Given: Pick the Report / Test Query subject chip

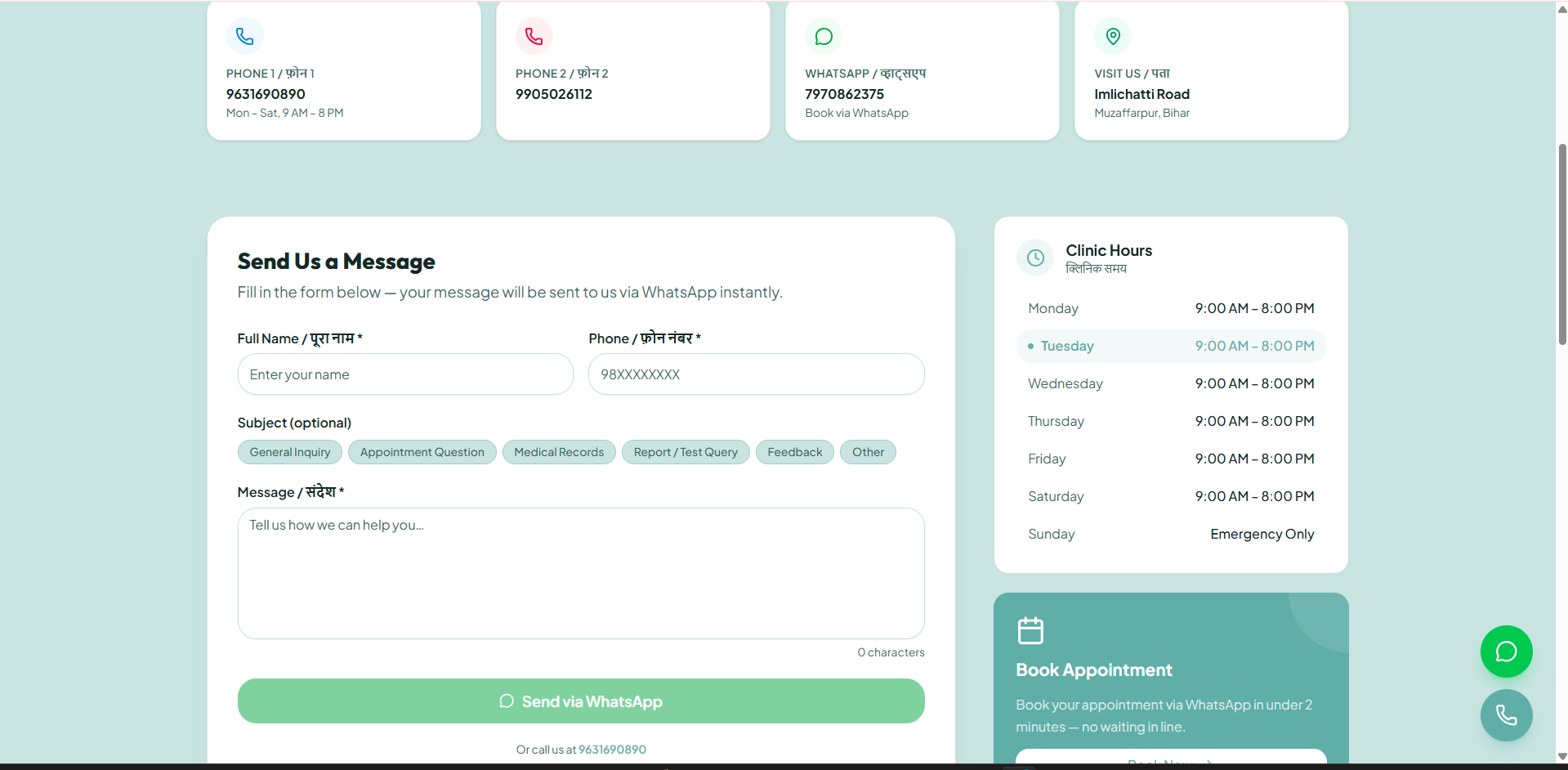Looking at the screenshot, I should click(x=686, y=452).
